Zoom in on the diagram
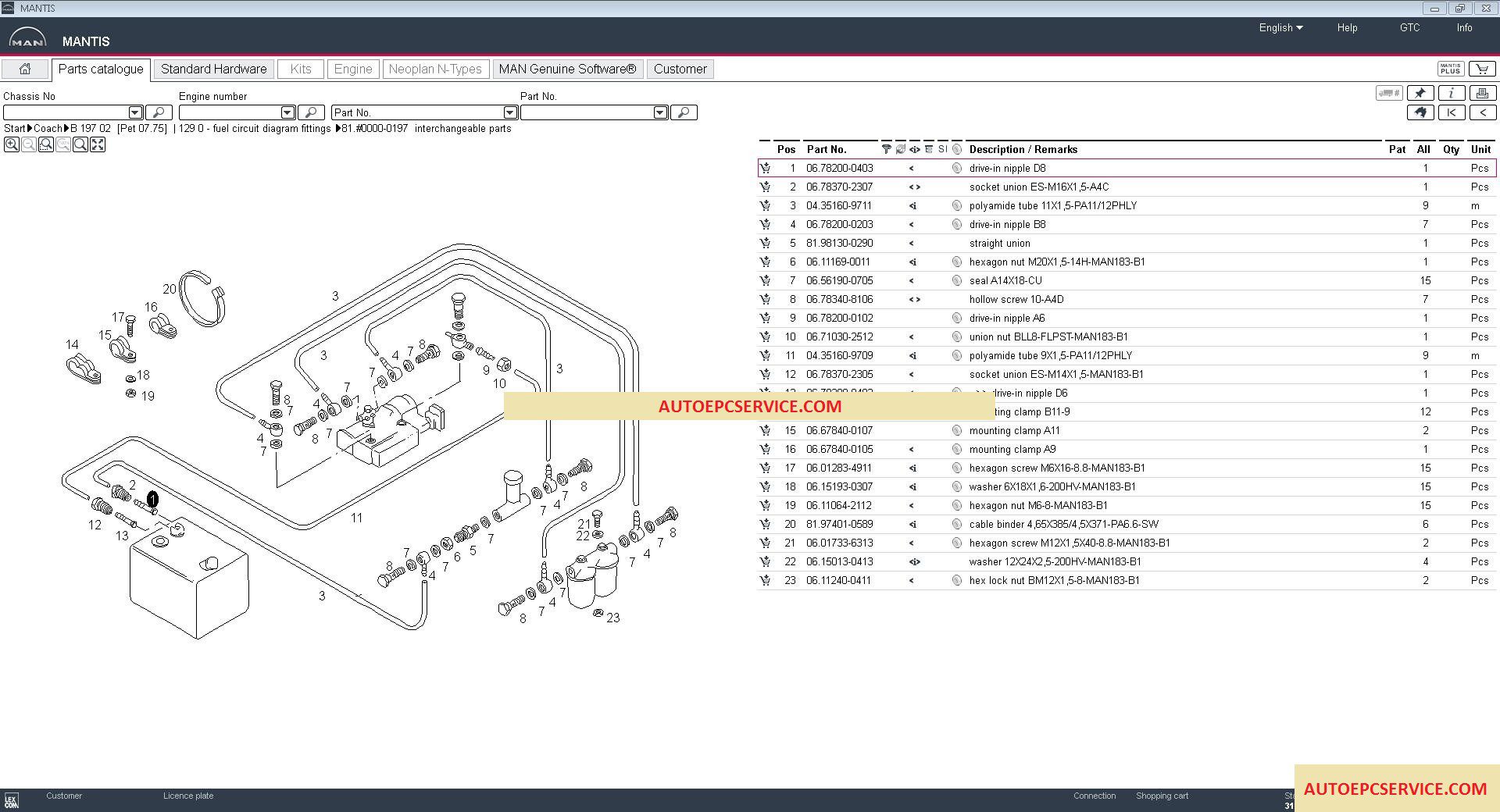 click(11, 144)
